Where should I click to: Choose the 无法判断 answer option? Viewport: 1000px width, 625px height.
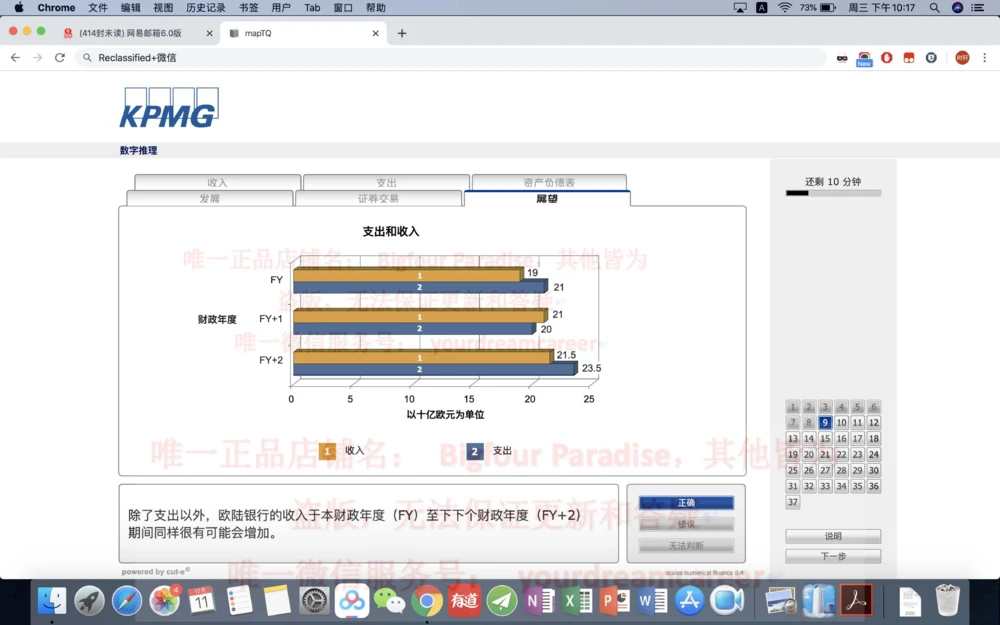[686, 544]
